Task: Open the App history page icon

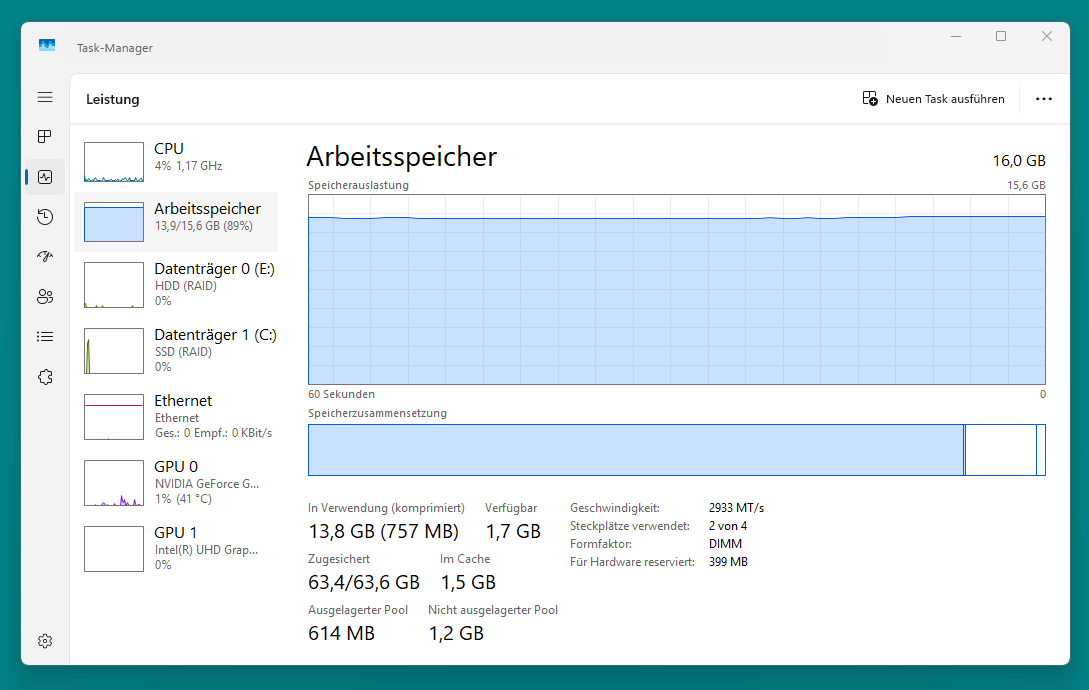Action: pos(45,217)
